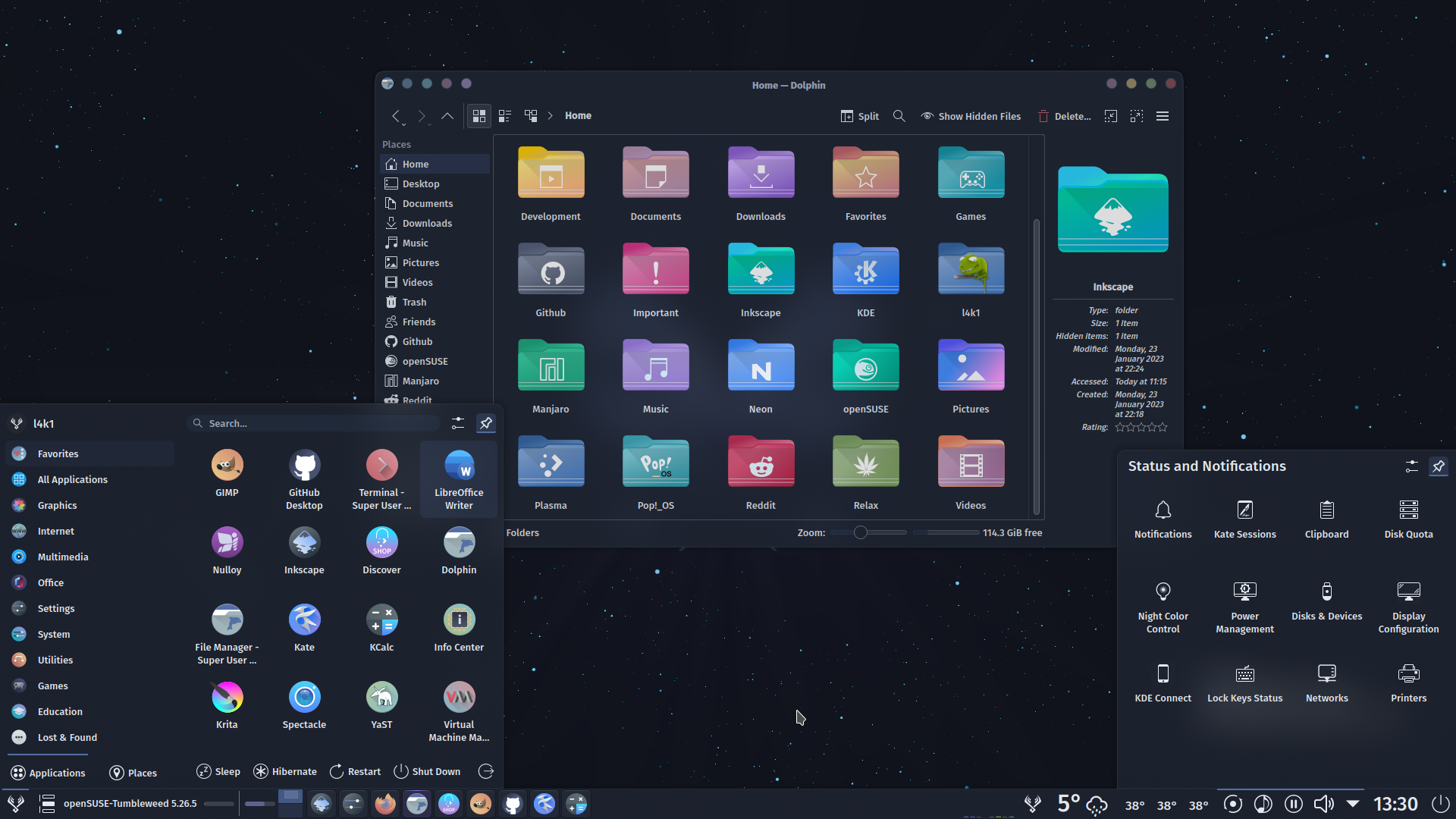This screenshot has height=819, width=1456.
Task: Toggle audio volume in system tray
Action: (1324, 804)
